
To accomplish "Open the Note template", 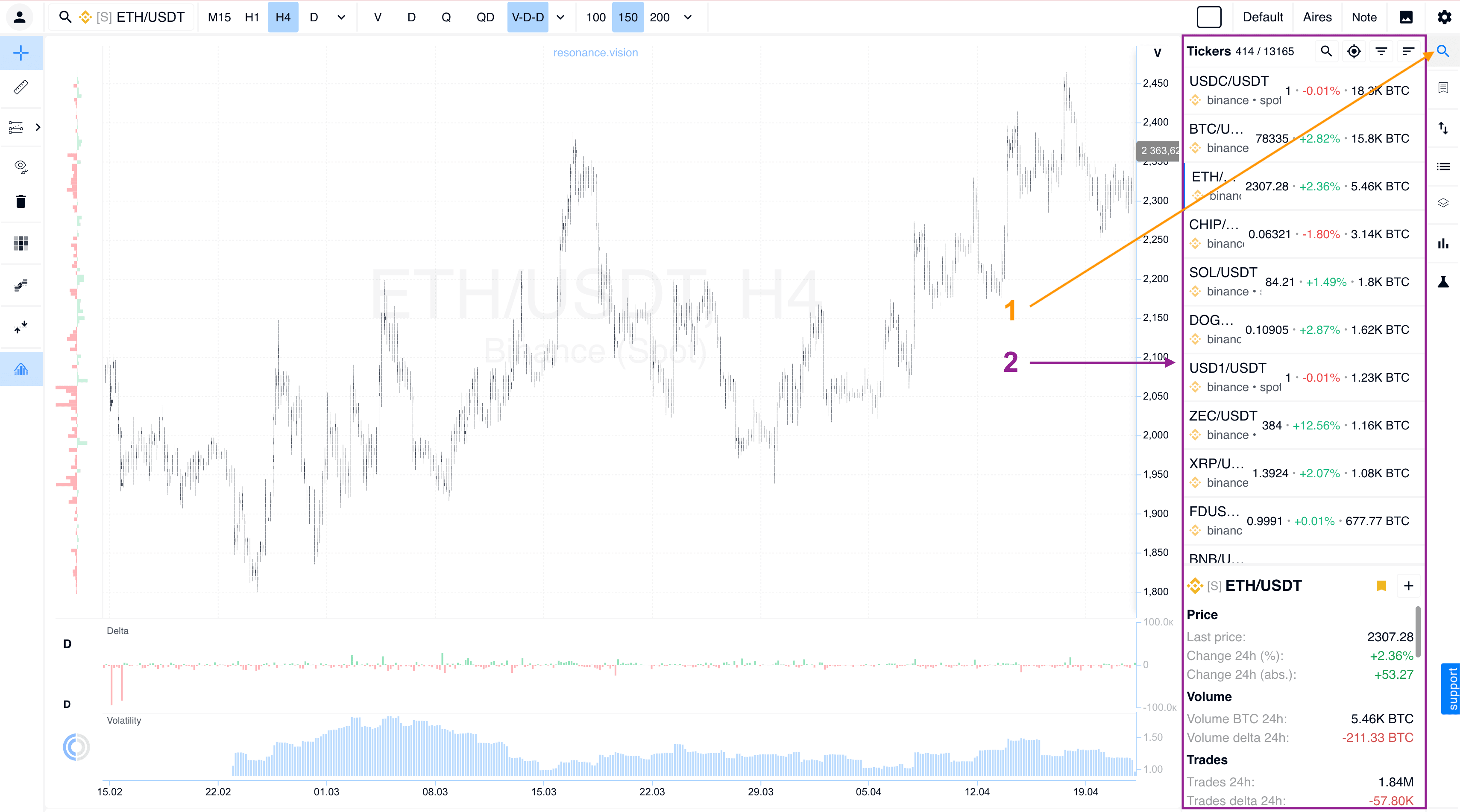I will click(1364, 17).
